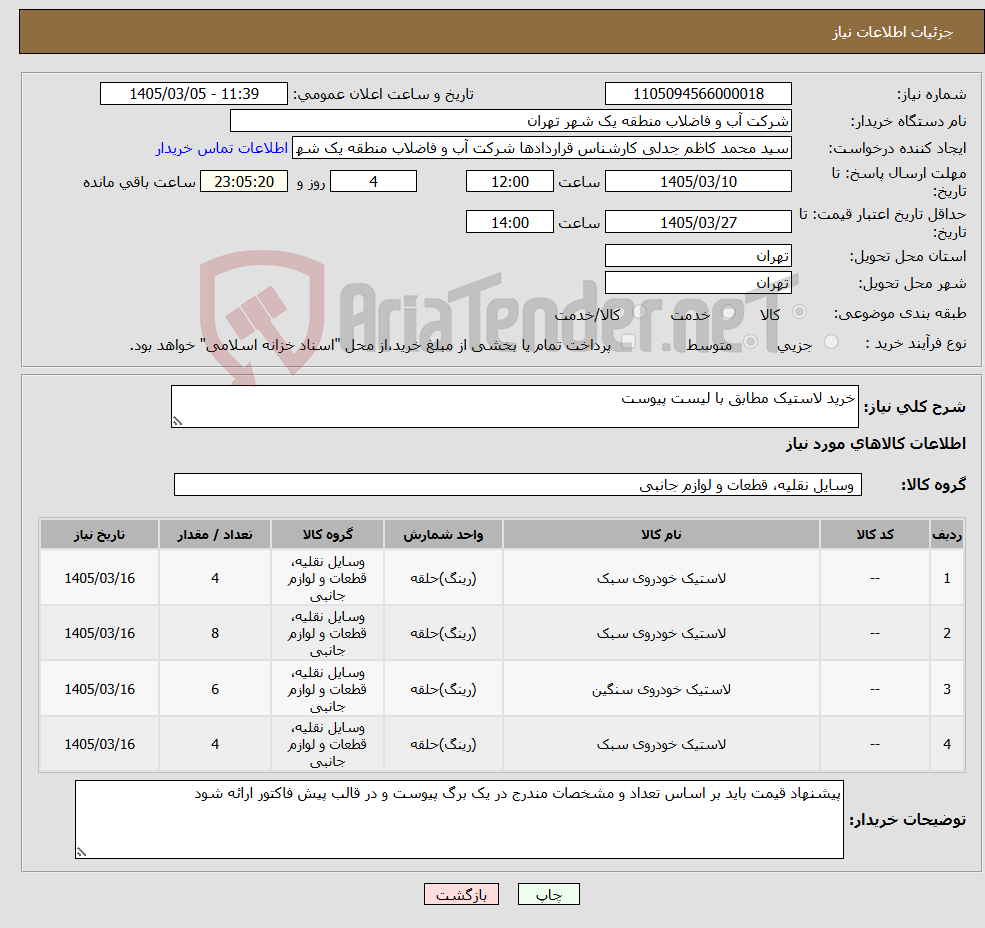The image size is (985, 928).
Task: Click the remaining time field 23:05:20
Action: point(244,182)
